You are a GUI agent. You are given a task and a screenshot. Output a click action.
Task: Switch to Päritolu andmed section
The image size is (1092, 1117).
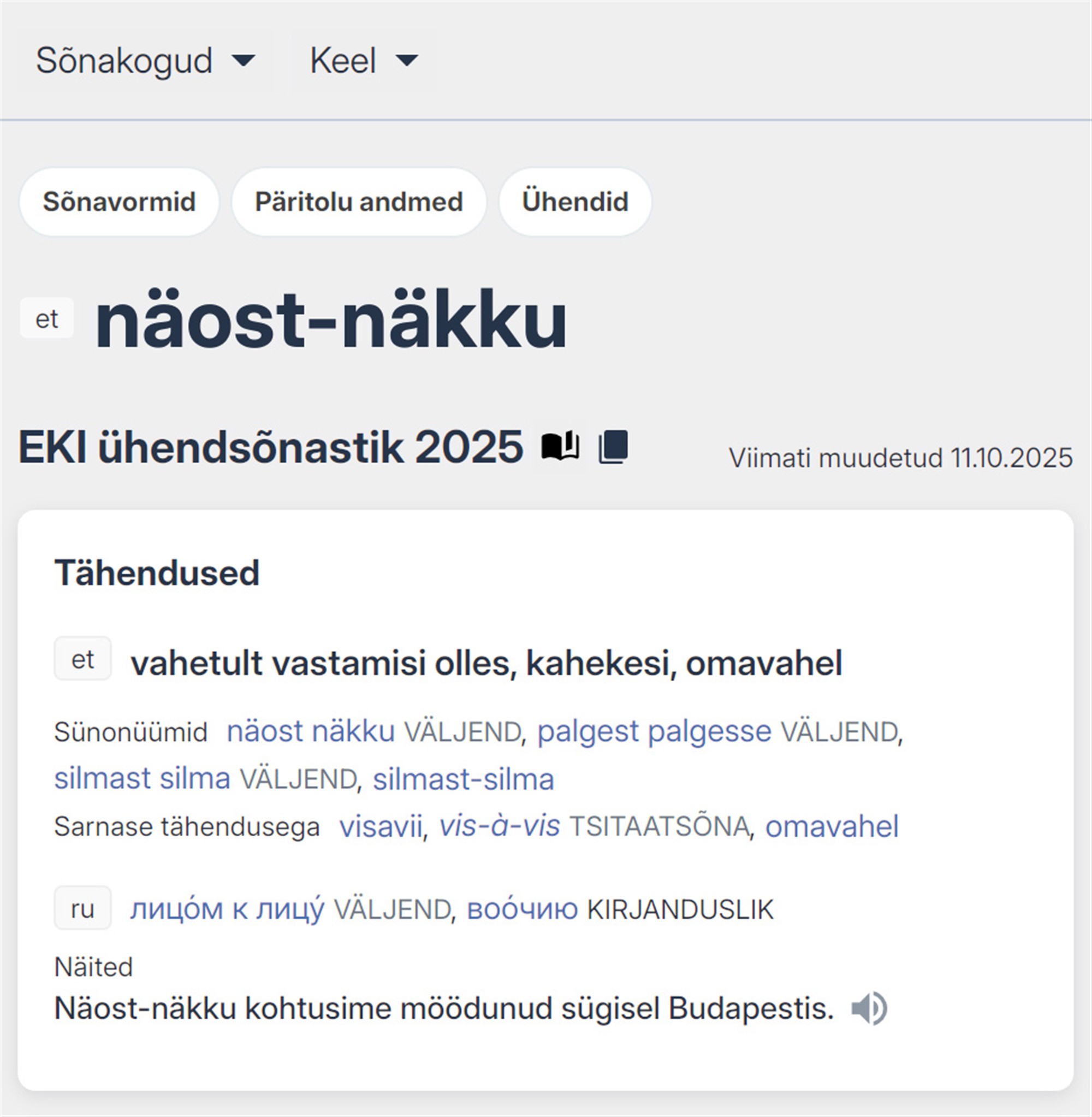point(359,202)
